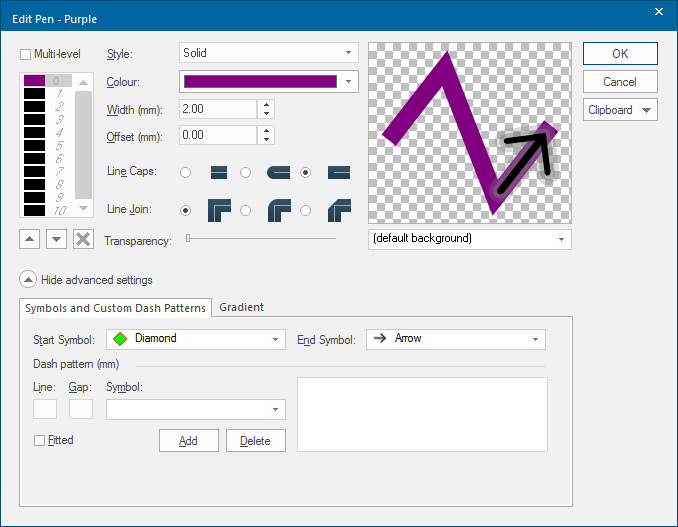
Task: Select level number 10 in list
Action: tap(60, 211)
